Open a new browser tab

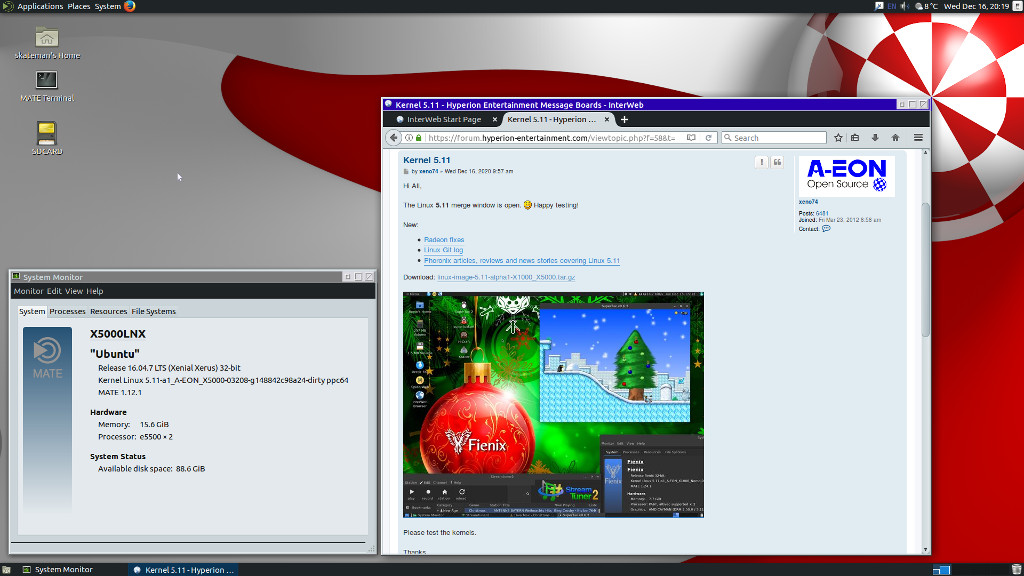624,120
